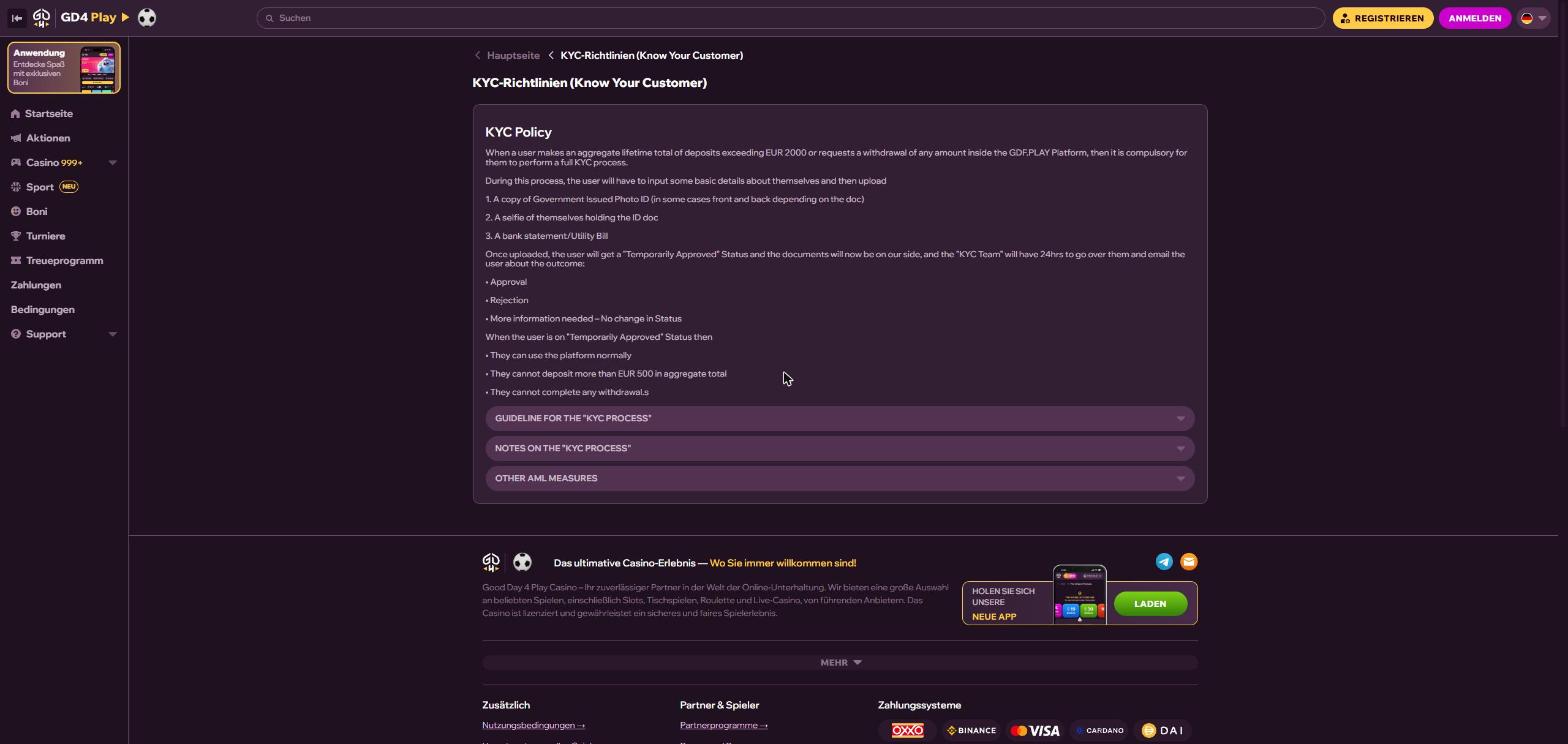Click the soccer ball icon in header
Screen dimensions: 1568x744
[x=147, y=18]
